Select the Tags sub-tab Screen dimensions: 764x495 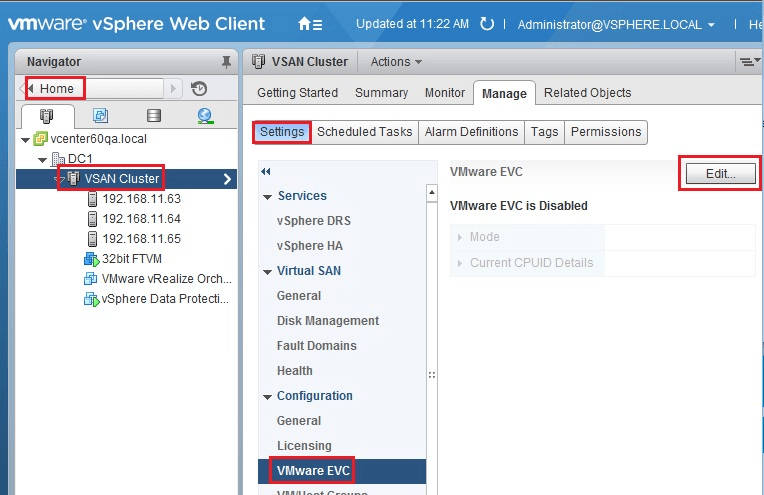pyautogui.click(x=544, y=132)
